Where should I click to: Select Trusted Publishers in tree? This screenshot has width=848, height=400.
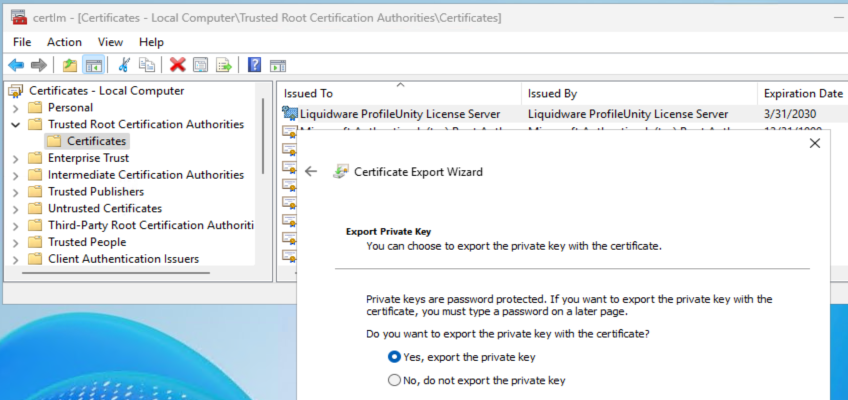[x=96, y=191]
